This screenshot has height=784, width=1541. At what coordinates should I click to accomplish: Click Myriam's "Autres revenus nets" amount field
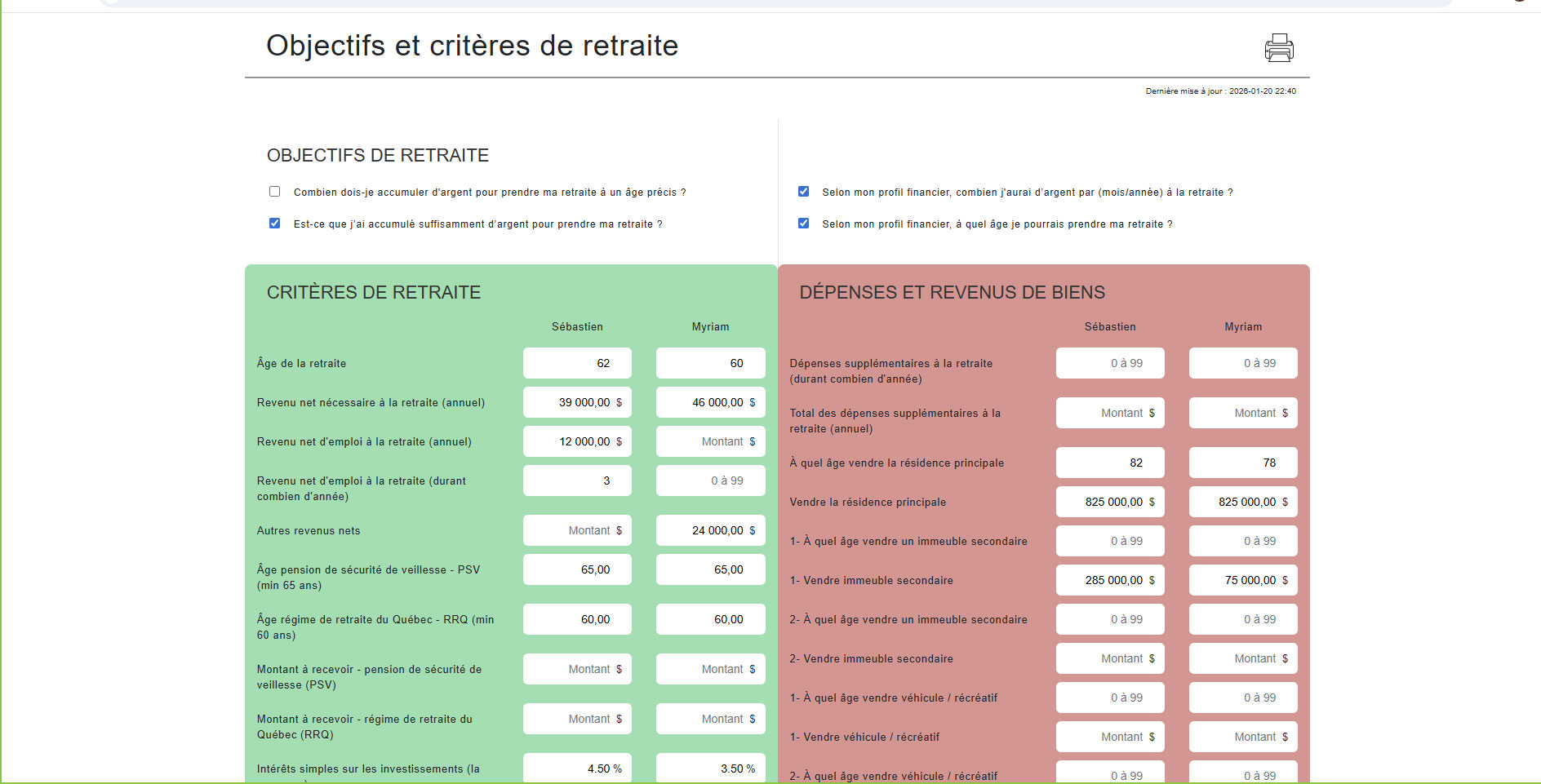click(710, 530)
